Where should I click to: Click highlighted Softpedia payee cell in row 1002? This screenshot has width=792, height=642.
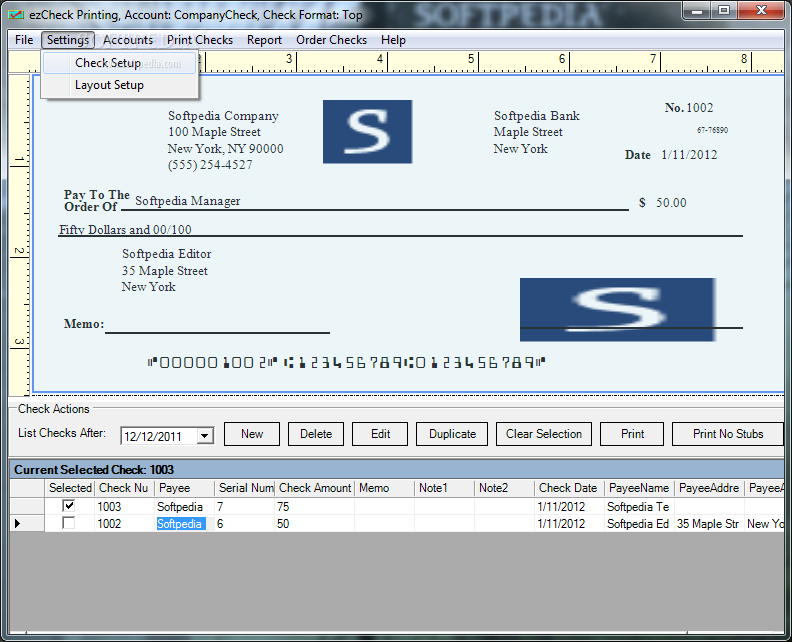[x=184, y=524]
